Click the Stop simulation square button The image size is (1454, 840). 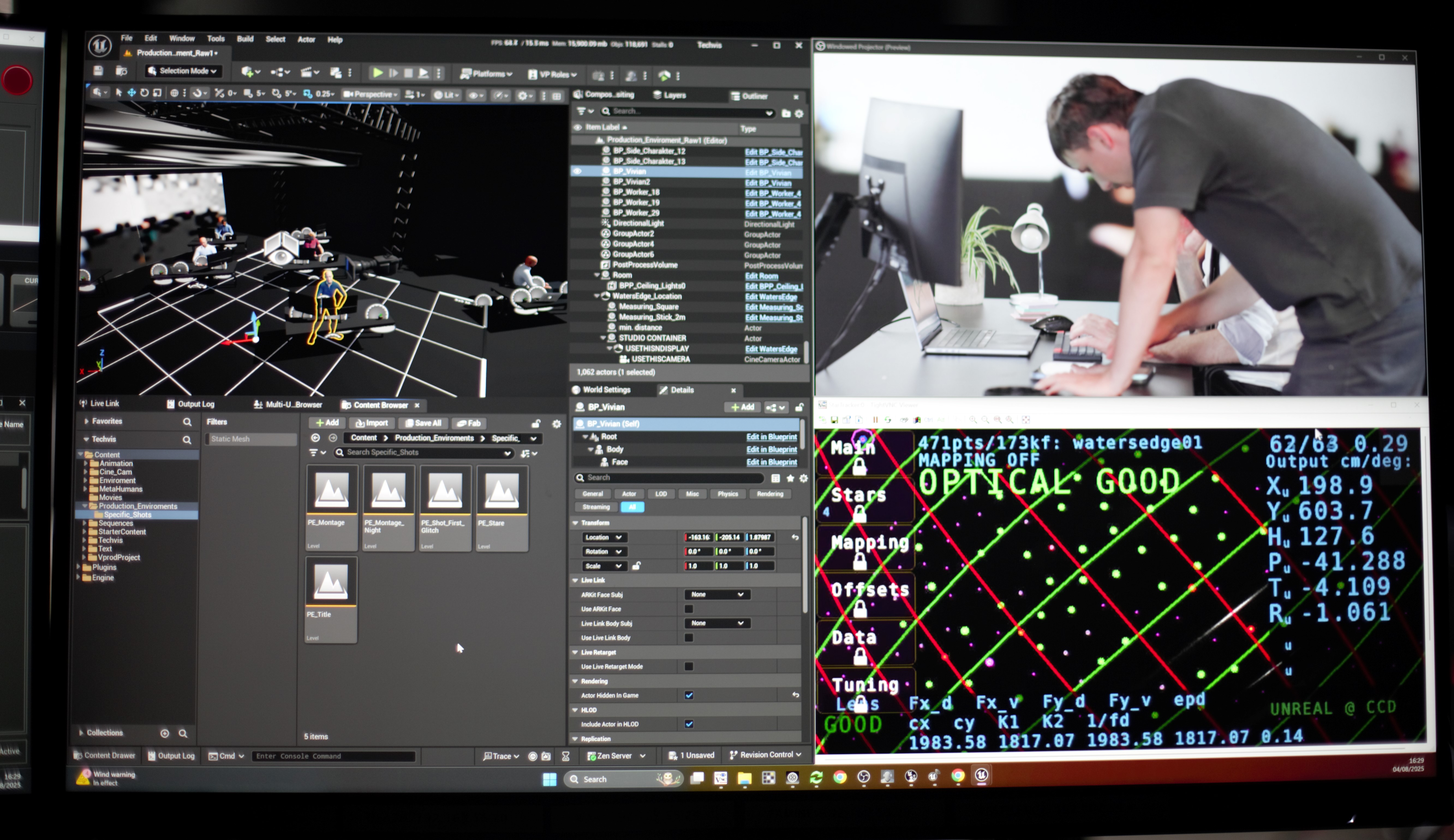tap(408, 73)
